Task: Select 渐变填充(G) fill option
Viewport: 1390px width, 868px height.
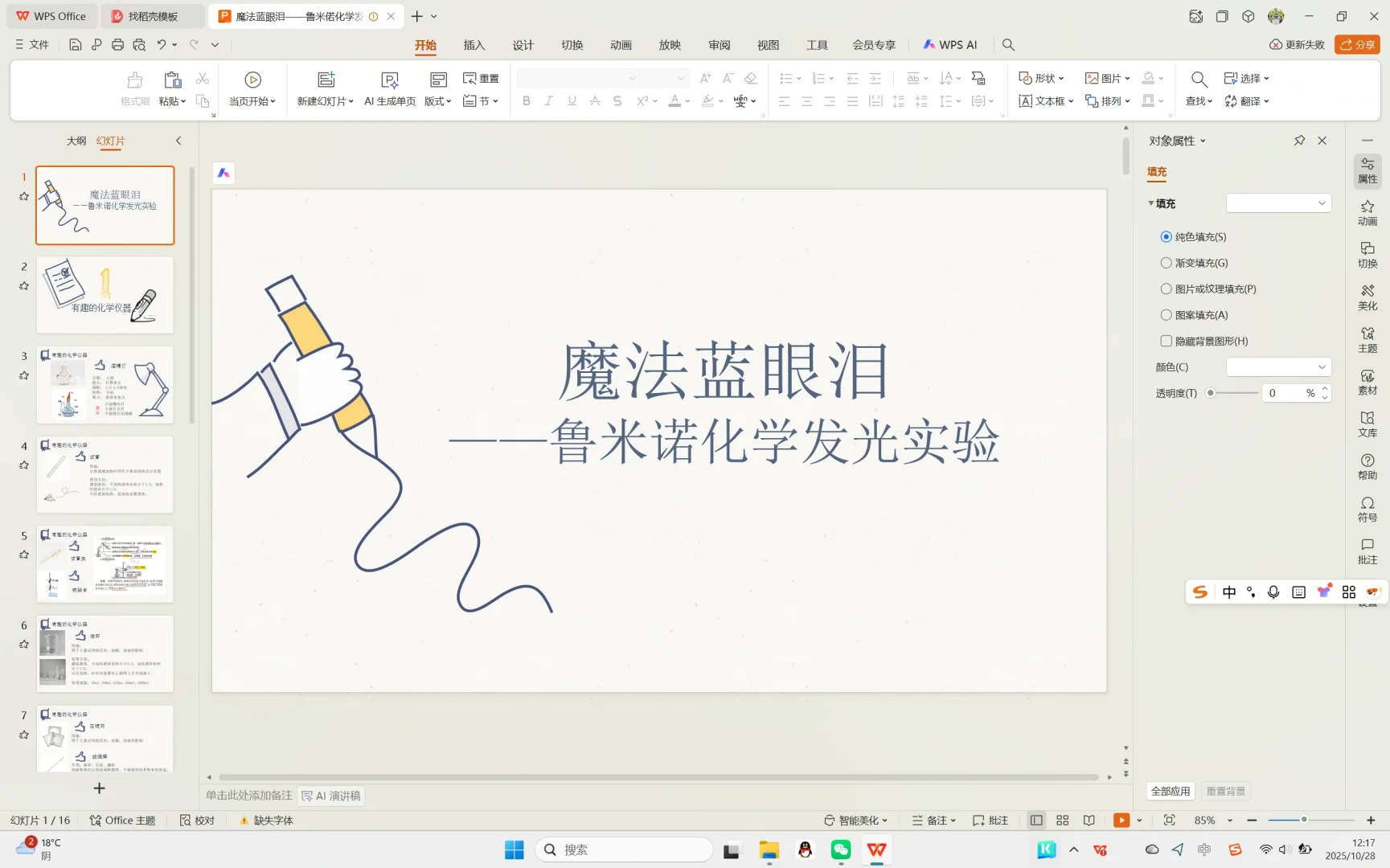Action: tap(1167, 262)
